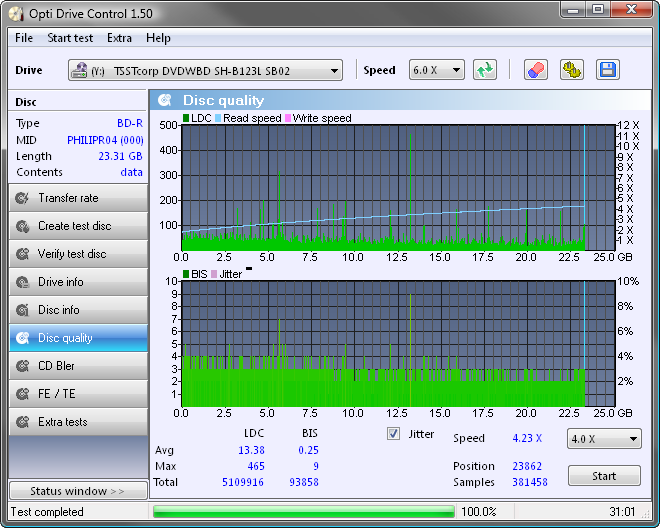The image size is (660, 528).
Task: Click the drive icon in Drive selector
Action: pyautogui.click(x=79, y=70)
